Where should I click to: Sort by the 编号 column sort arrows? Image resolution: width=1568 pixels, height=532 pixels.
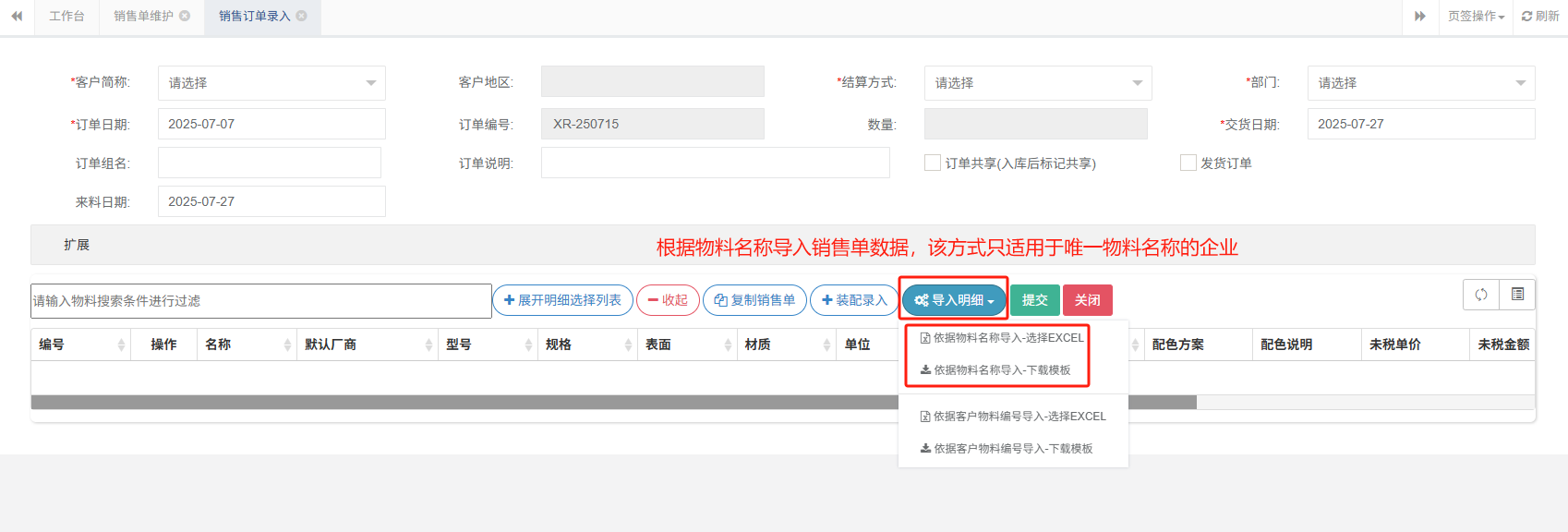point(121,345)
